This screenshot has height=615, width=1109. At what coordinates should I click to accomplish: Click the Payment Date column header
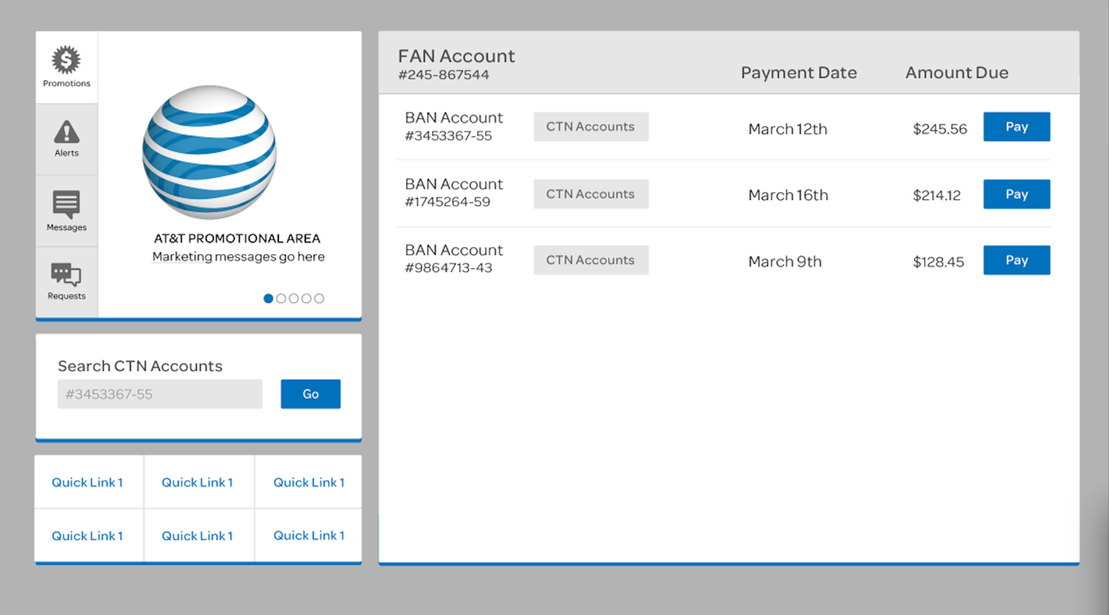[x=799, y=73]
